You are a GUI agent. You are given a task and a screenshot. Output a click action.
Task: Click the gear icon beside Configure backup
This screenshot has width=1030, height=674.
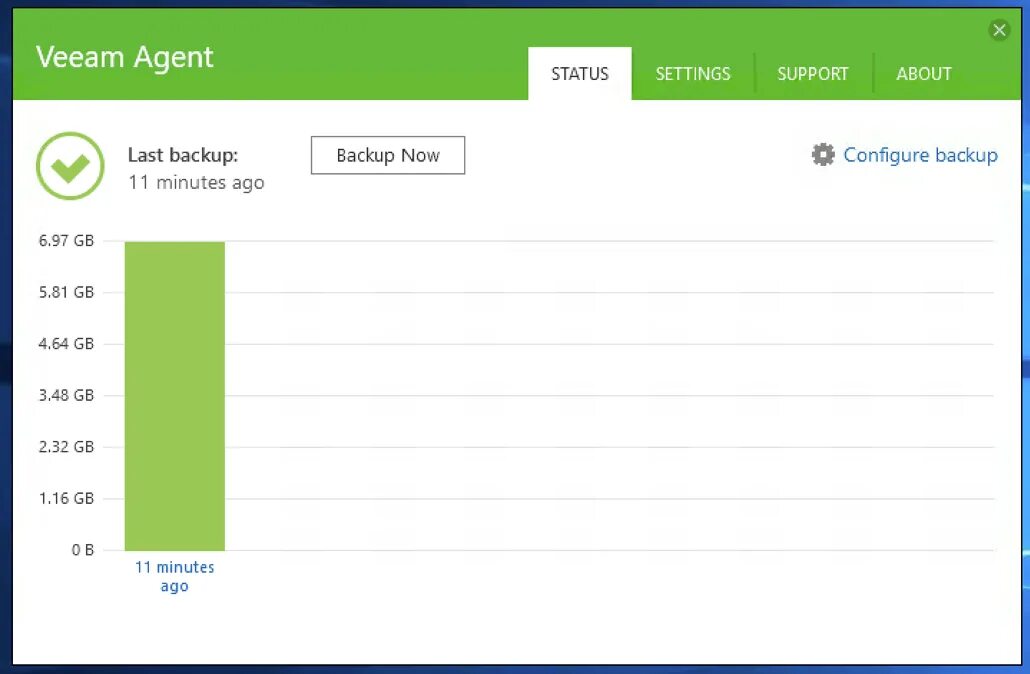(x=822, y=155)
